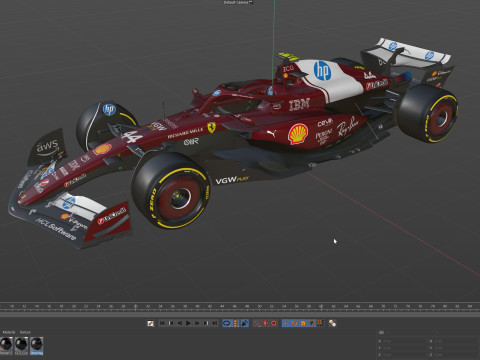Toggle scale keyframe recording
Screen dimensions: 480x360
coord(303,323)
